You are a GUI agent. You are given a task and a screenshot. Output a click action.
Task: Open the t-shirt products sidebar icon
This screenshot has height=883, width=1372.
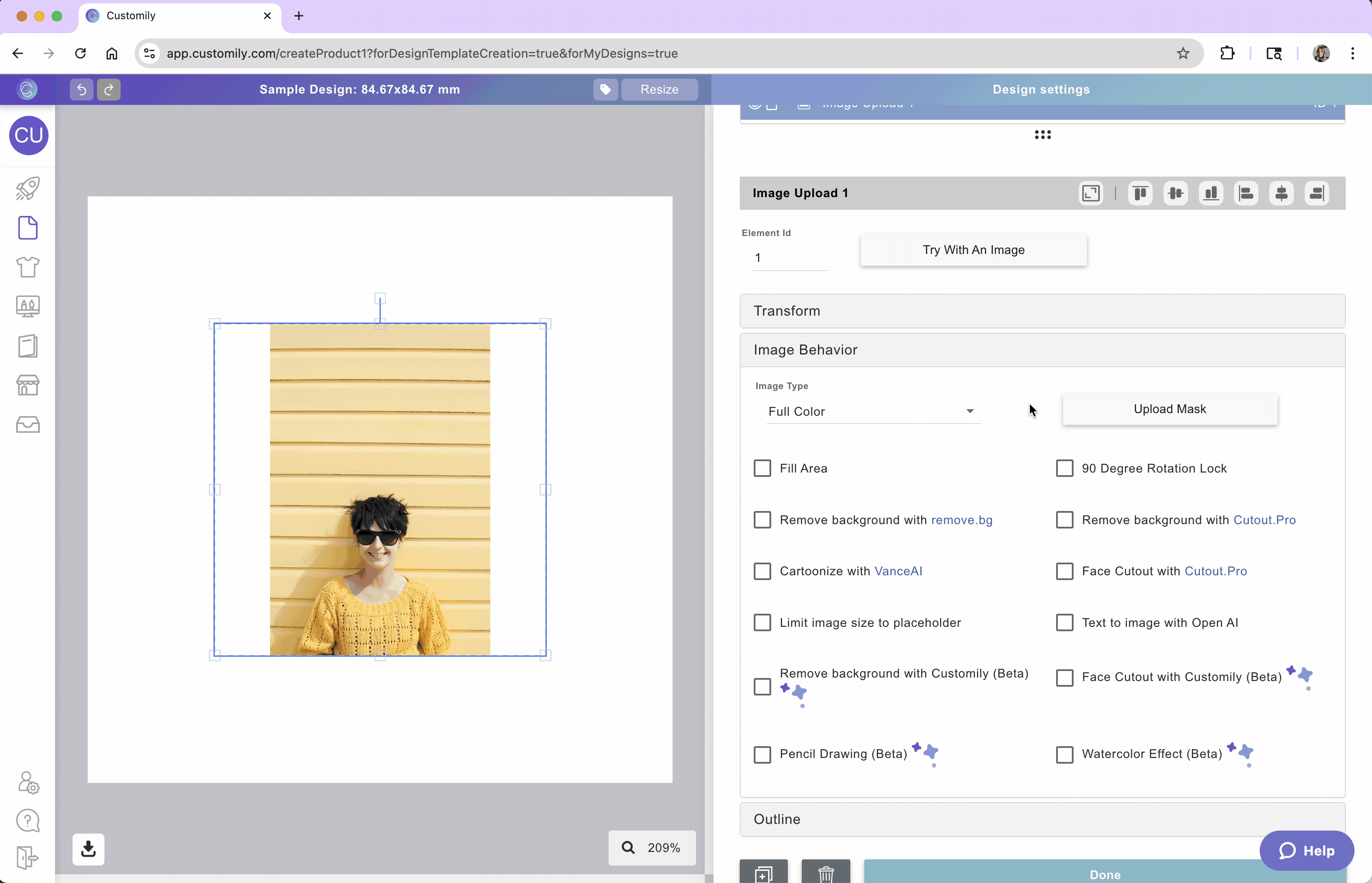point(28,267)
